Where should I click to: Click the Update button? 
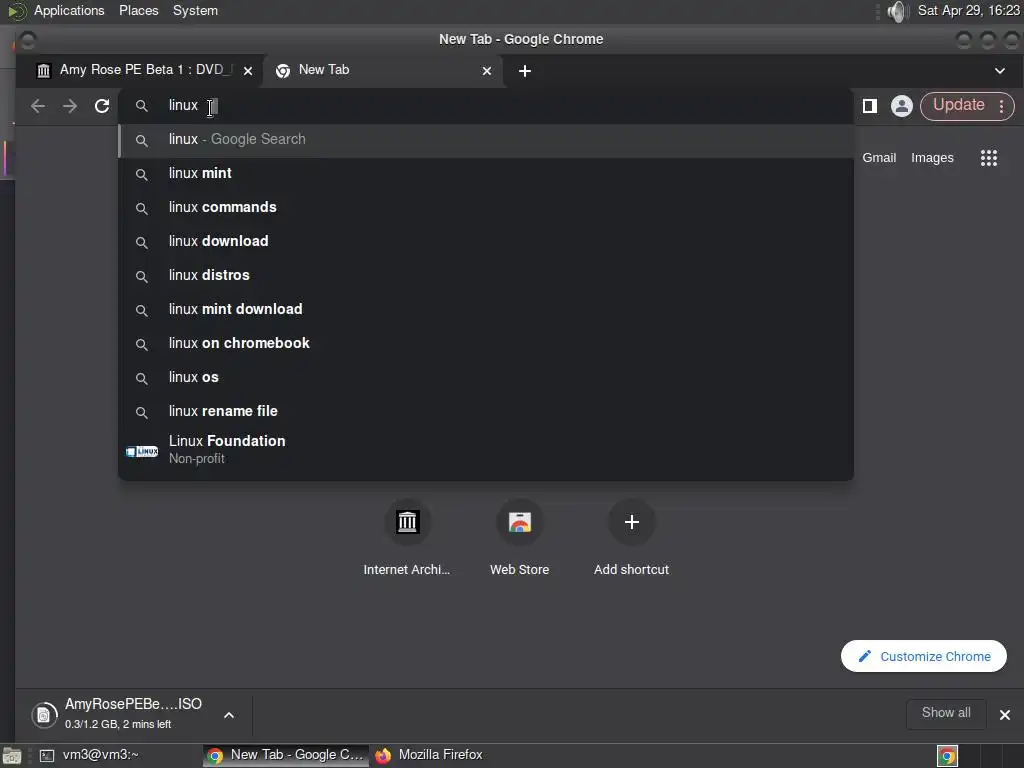(x=958, y=105)
